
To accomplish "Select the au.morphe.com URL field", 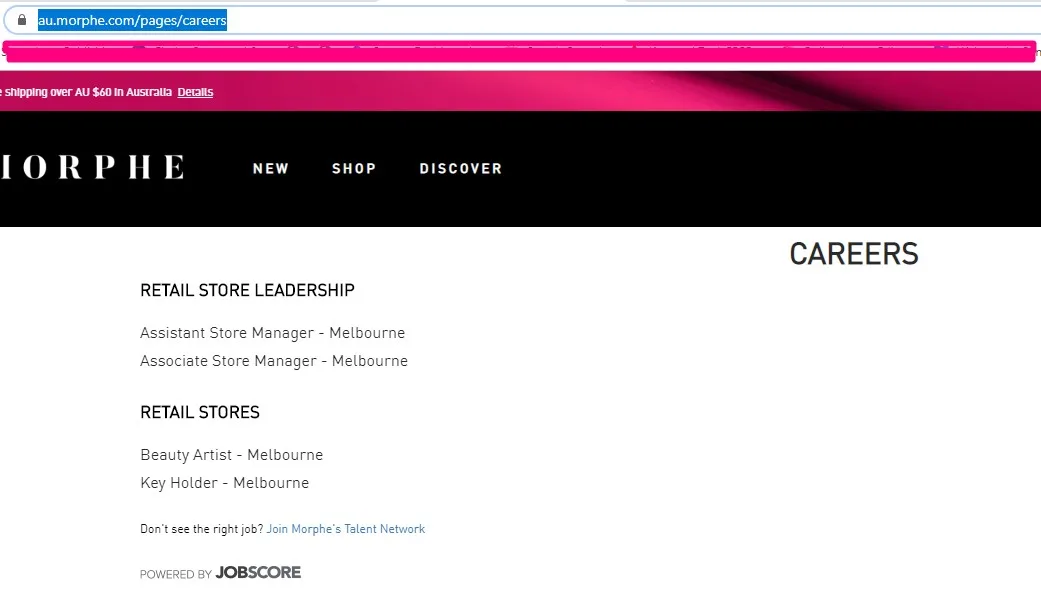I will [x=133, y=20].
